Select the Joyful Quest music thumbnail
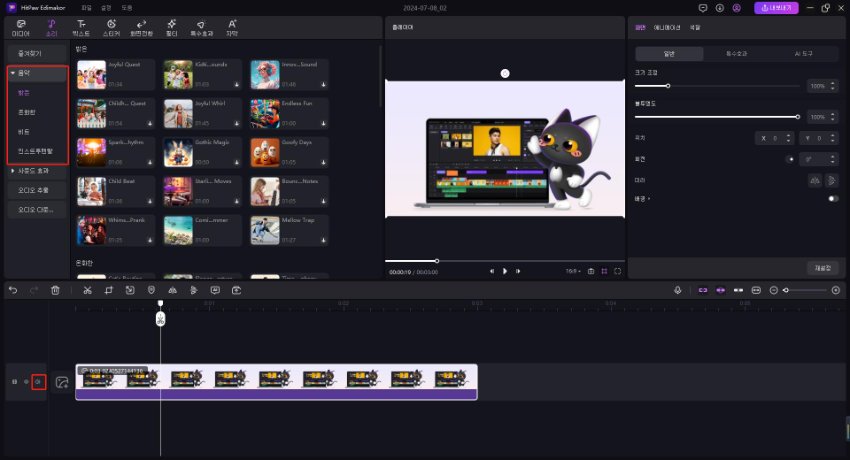Image resolution: width=850 pixels, height=460 pixels. [92, 73]
